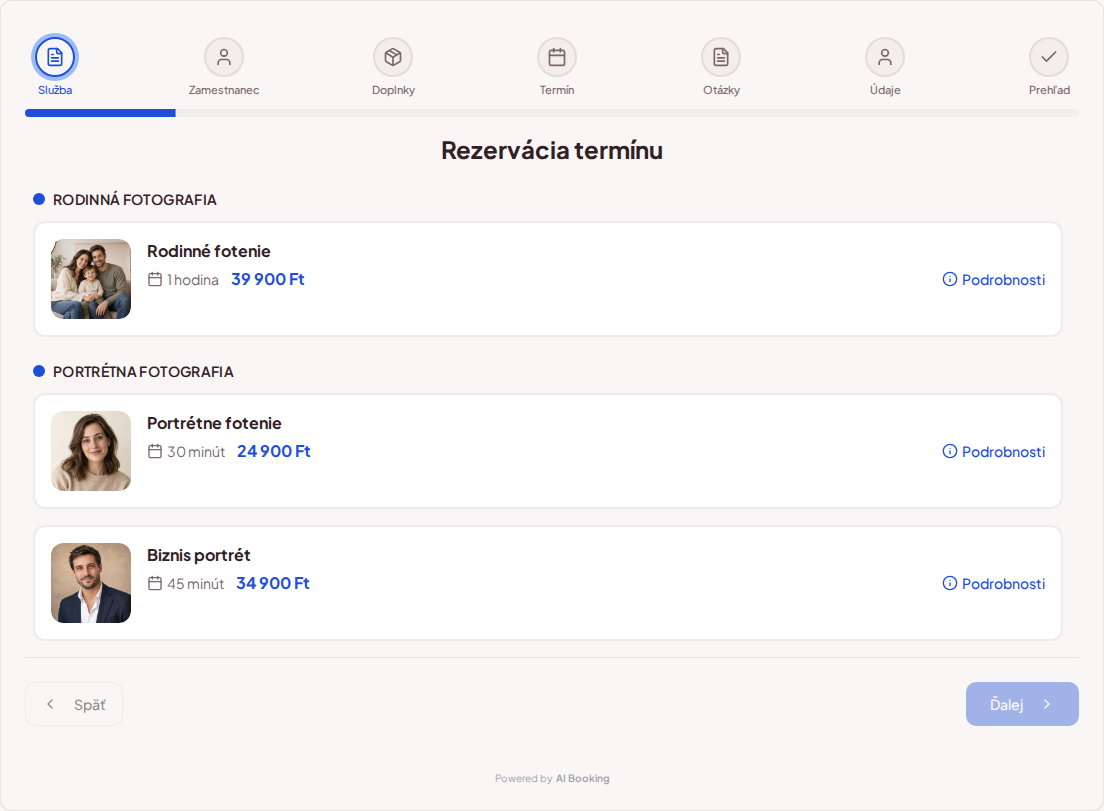The image size is (1104, 811).
Task: Click the PORTRÉTNA FOTOGRAFIA category heading
Action: 143,372
